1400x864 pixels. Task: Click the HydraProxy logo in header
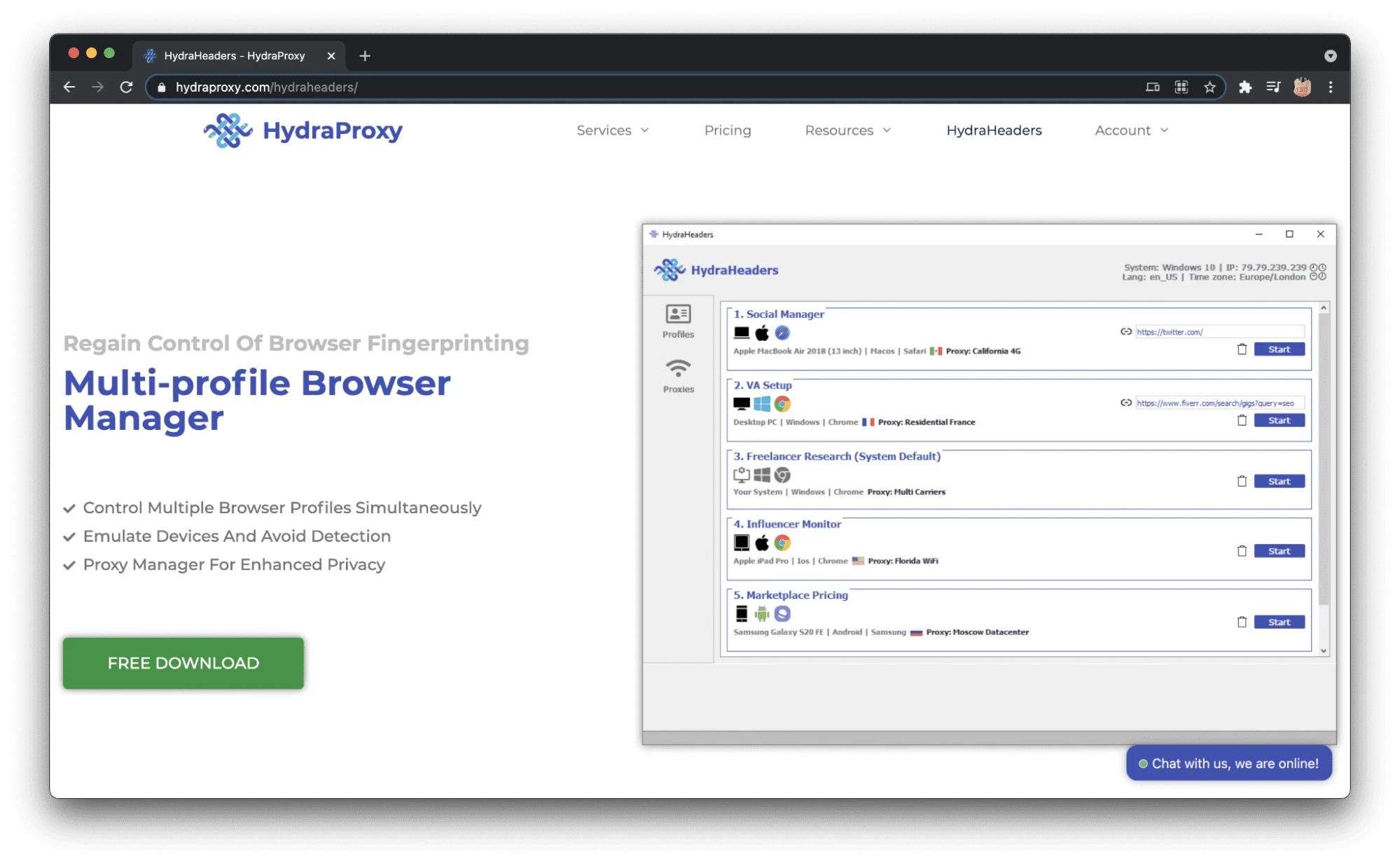pyautogui.click(x=303, y=130)
